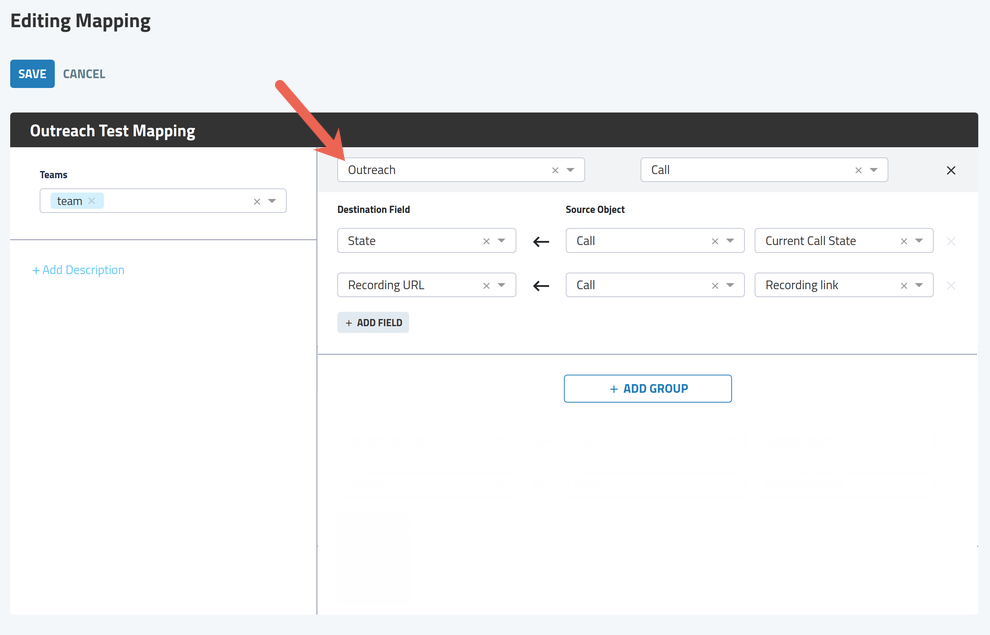Clear the State destination field
990x635 pixels.
point(486,241)
